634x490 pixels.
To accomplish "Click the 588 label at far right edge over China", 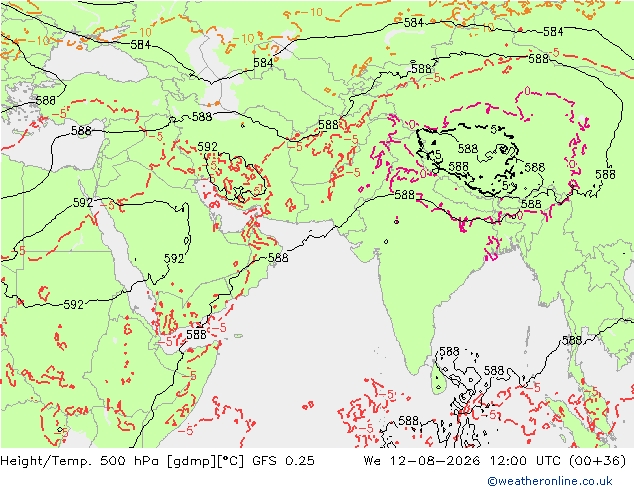I will point(605,174).
